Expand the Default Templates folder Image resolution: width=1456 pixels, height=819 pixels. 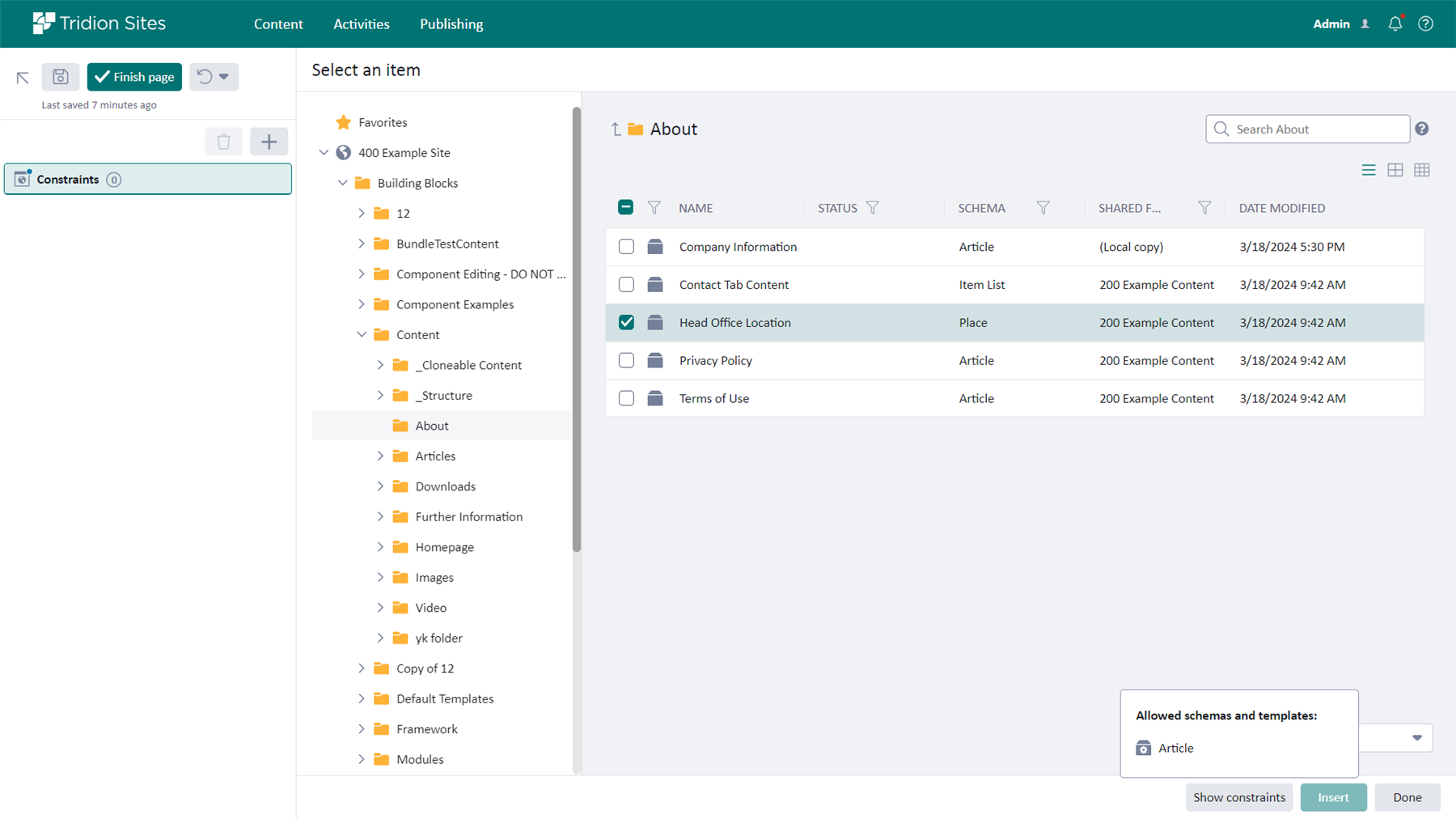[362, 699]
